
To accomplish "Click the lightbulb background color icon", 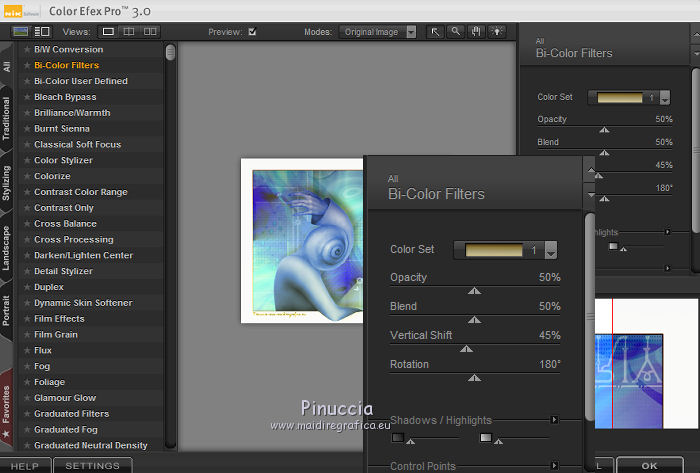I will pyautogui.click(x=495, y=32).
